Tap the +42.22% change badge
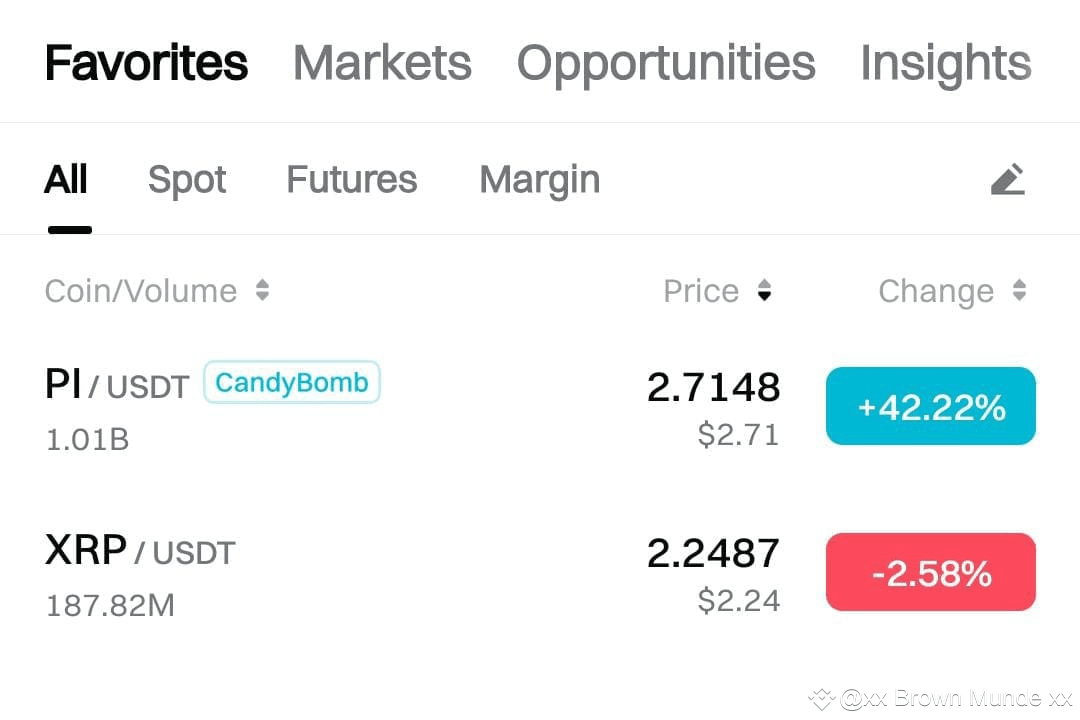The width and height of the screenshot is (1080, 720). (931, 406)
